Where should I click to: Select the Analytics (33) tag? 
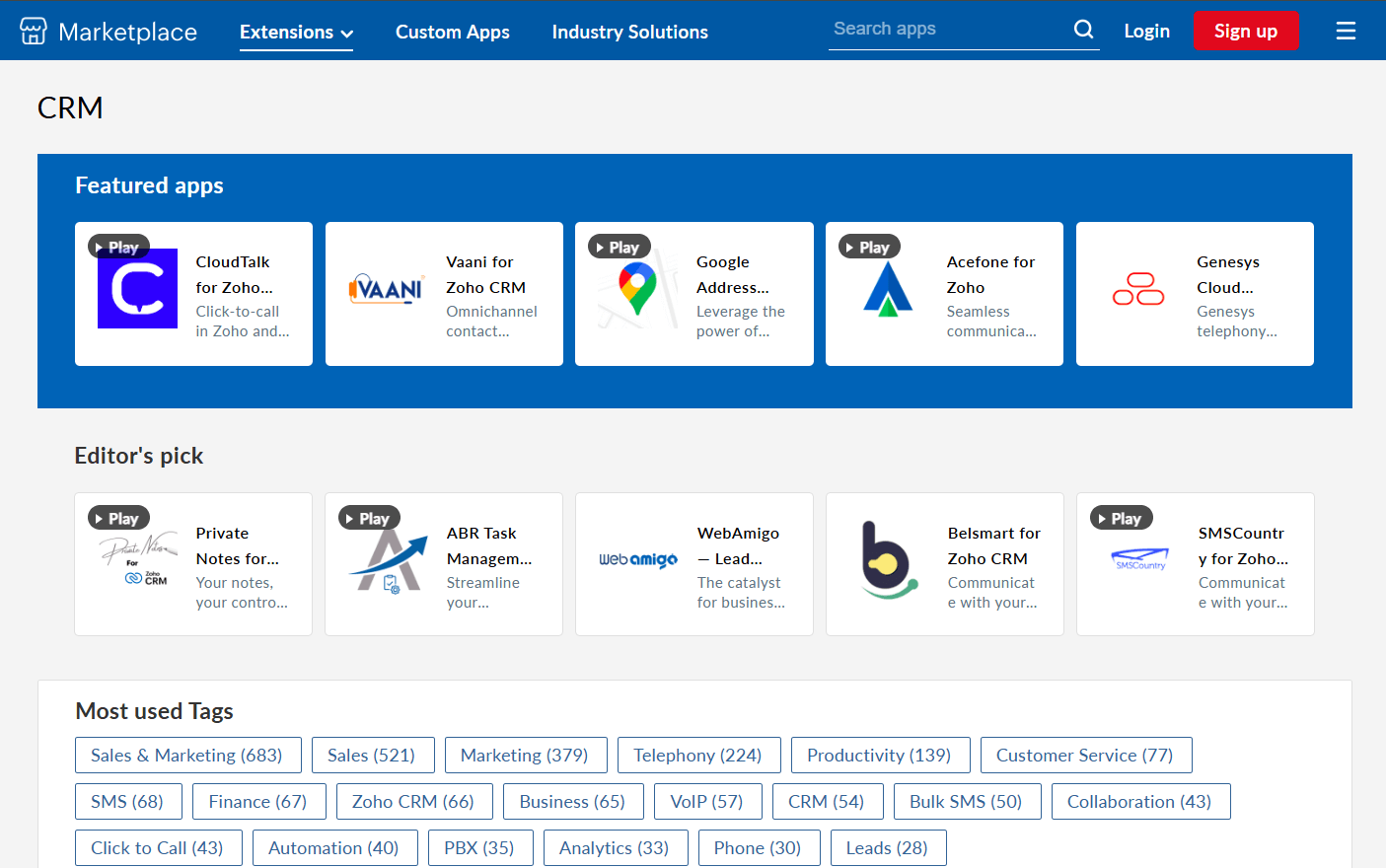pyautogui.click(x=616, y=848)
